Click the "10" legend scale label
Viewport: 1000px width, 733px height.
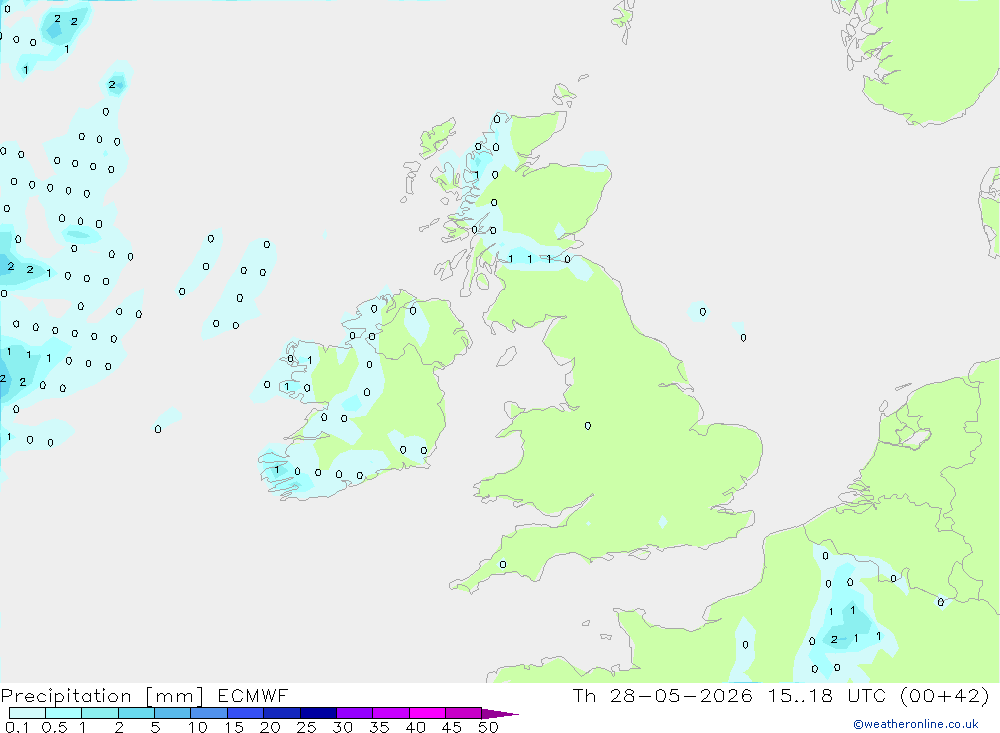pyautogui.click(x=198, y=727)
